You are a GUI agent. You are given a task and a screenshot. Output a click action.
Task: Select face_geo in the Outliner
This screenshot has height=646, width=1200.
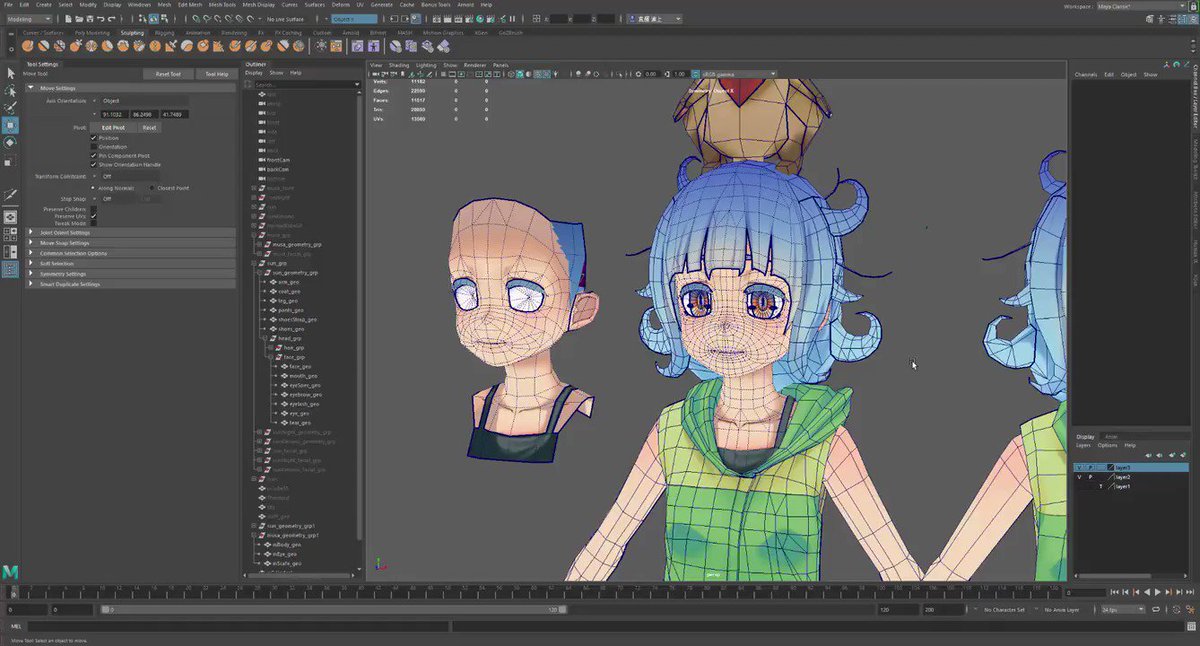300,367
